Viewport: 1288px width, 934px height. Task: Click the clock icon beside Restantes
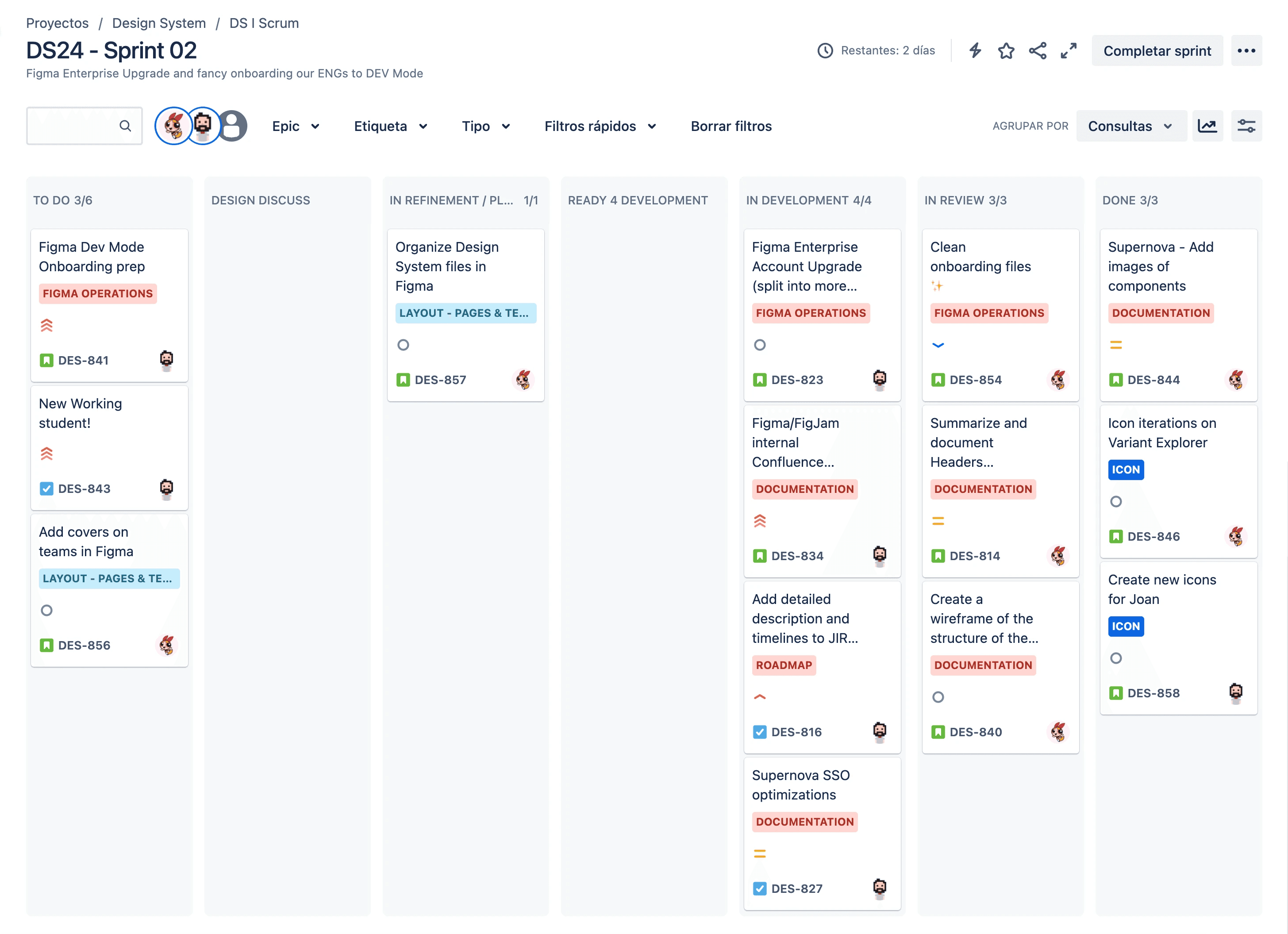point(825,50)
